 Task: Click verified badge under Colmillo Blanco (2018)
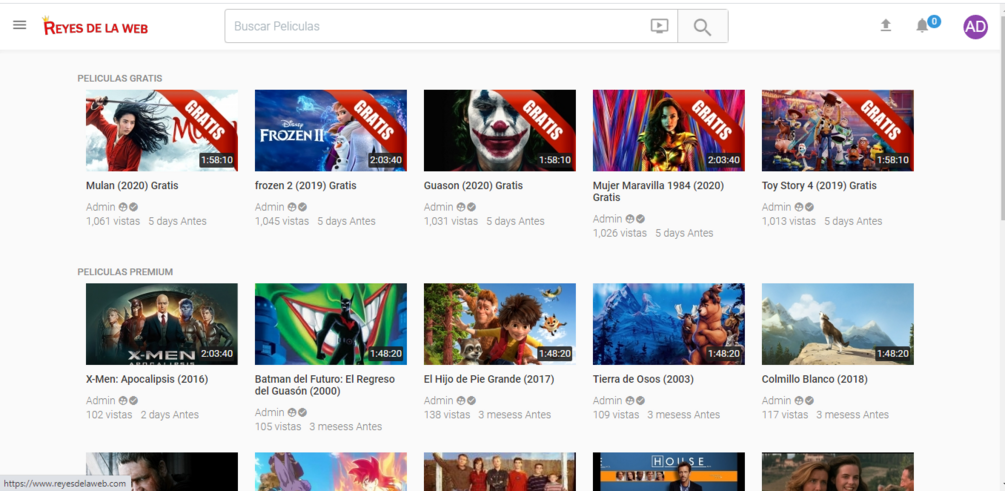click(810, 401)
